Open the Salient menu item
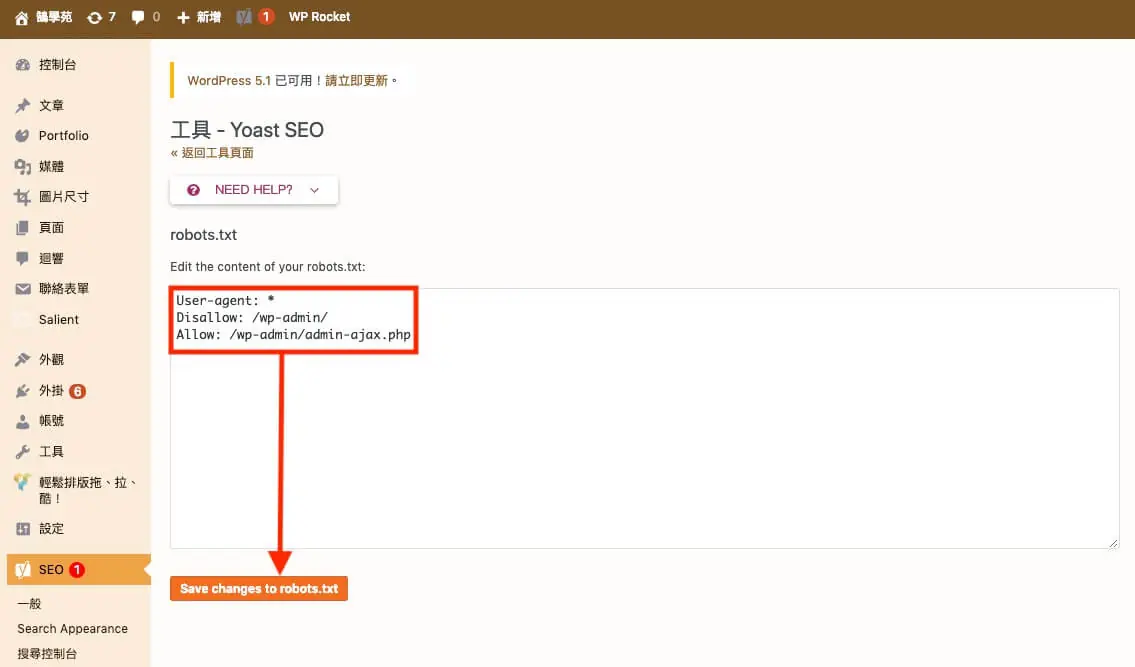This screenshot has height=667, width=1135. (x=59, y=319)
